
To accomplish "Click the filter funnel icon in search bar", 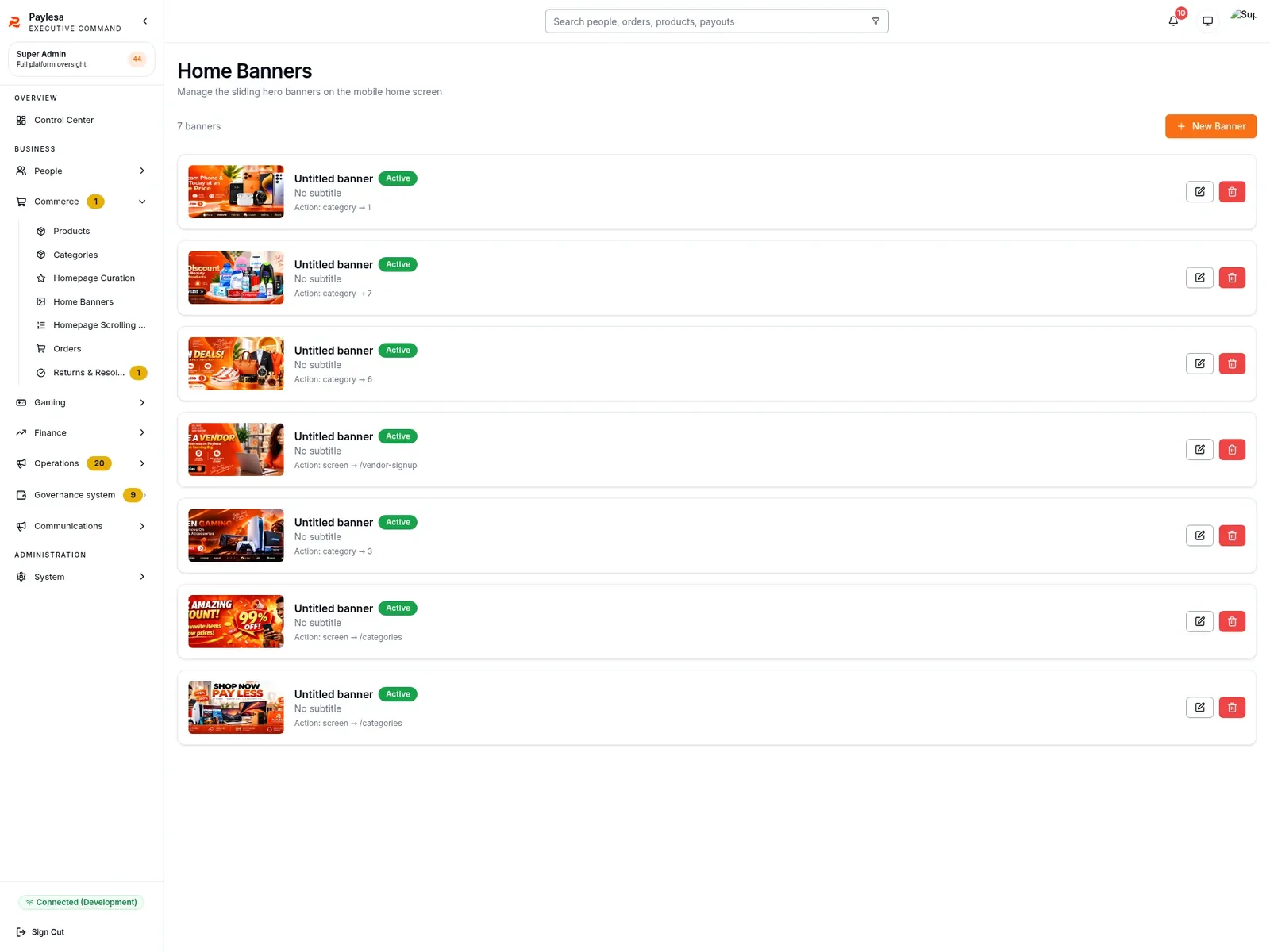I will coord(876,21).
